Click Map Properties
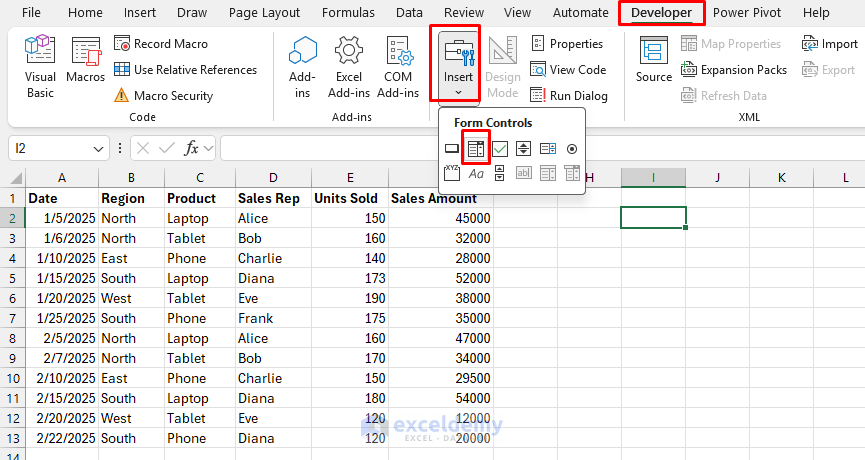The height and width of the screenshot is (460, 865). [x=731, y=44]
